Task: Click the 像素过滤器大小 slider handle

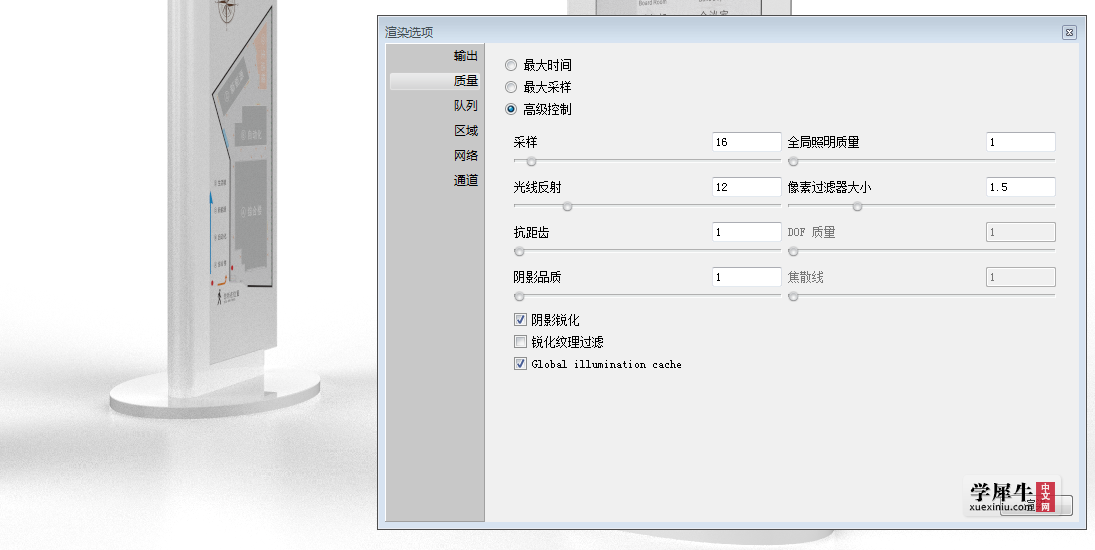Action: point(857,206)
